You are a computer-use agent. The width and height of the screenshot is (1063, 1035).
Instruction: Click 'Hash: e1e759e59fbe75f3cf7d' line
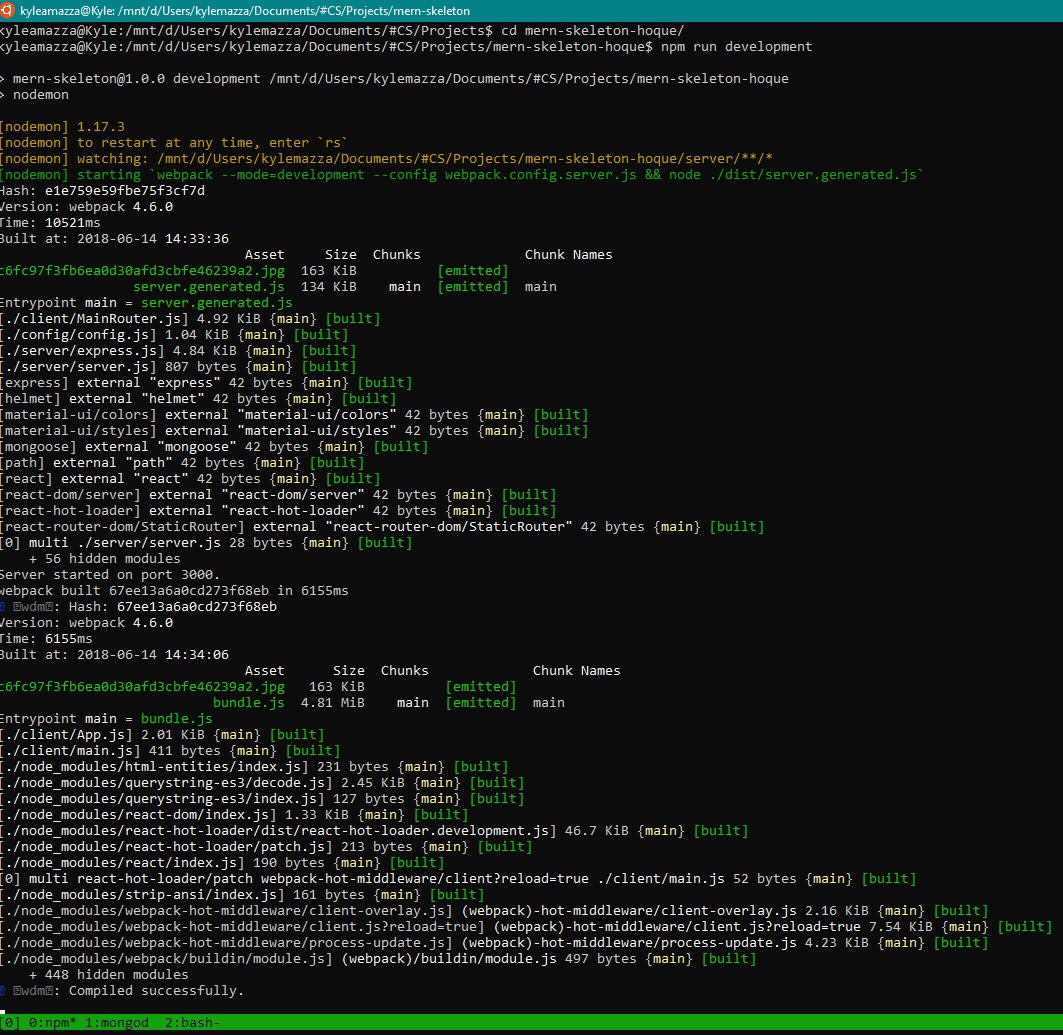(x=102, y=190)
